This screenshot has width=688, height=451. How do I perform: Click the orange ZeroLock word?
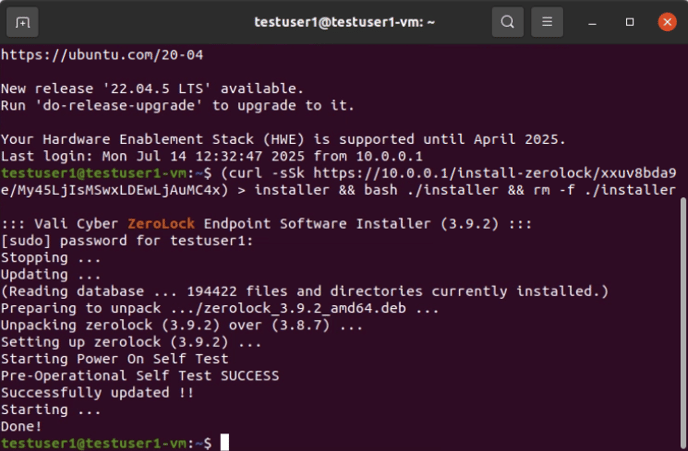[x=161, y=224]
